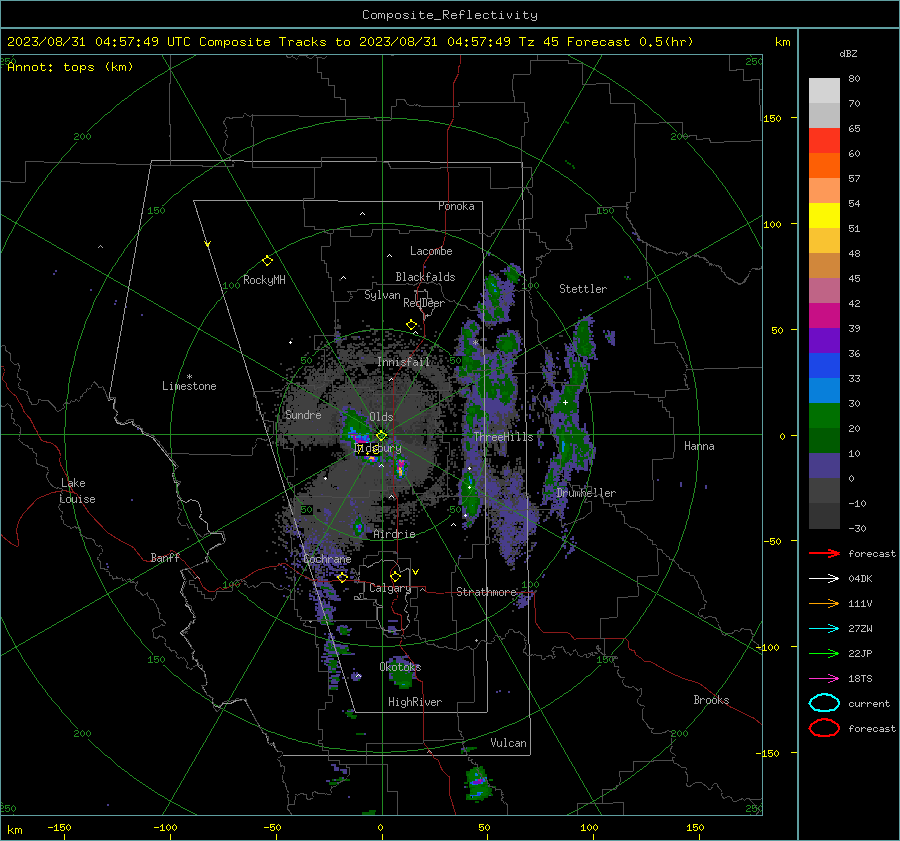The image size is (900, 841).
Task: Click the 18TS track legend label
Action: [x=860, y=679]
